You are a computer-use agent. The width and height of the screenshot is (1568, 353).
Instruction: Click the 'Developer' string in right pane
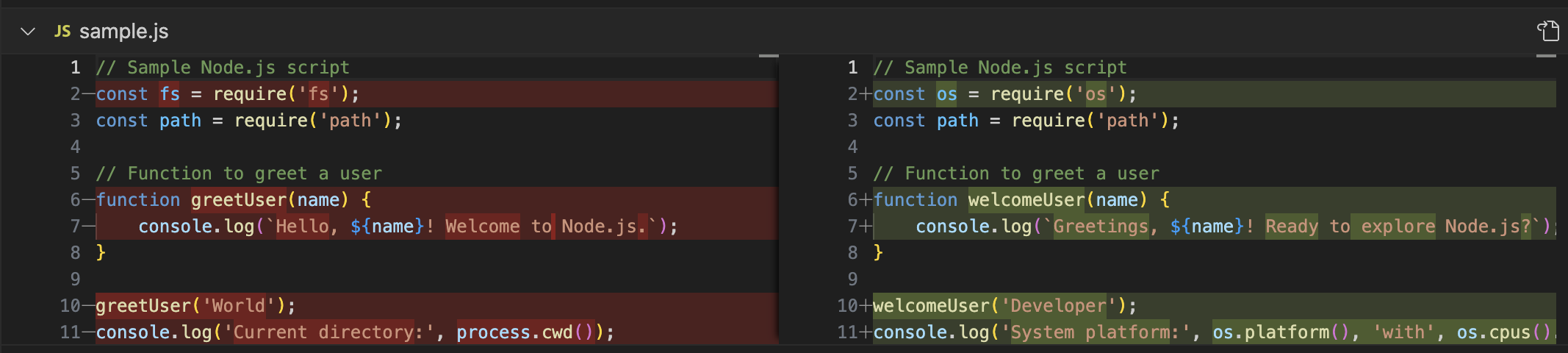[x=1058, y=306]
